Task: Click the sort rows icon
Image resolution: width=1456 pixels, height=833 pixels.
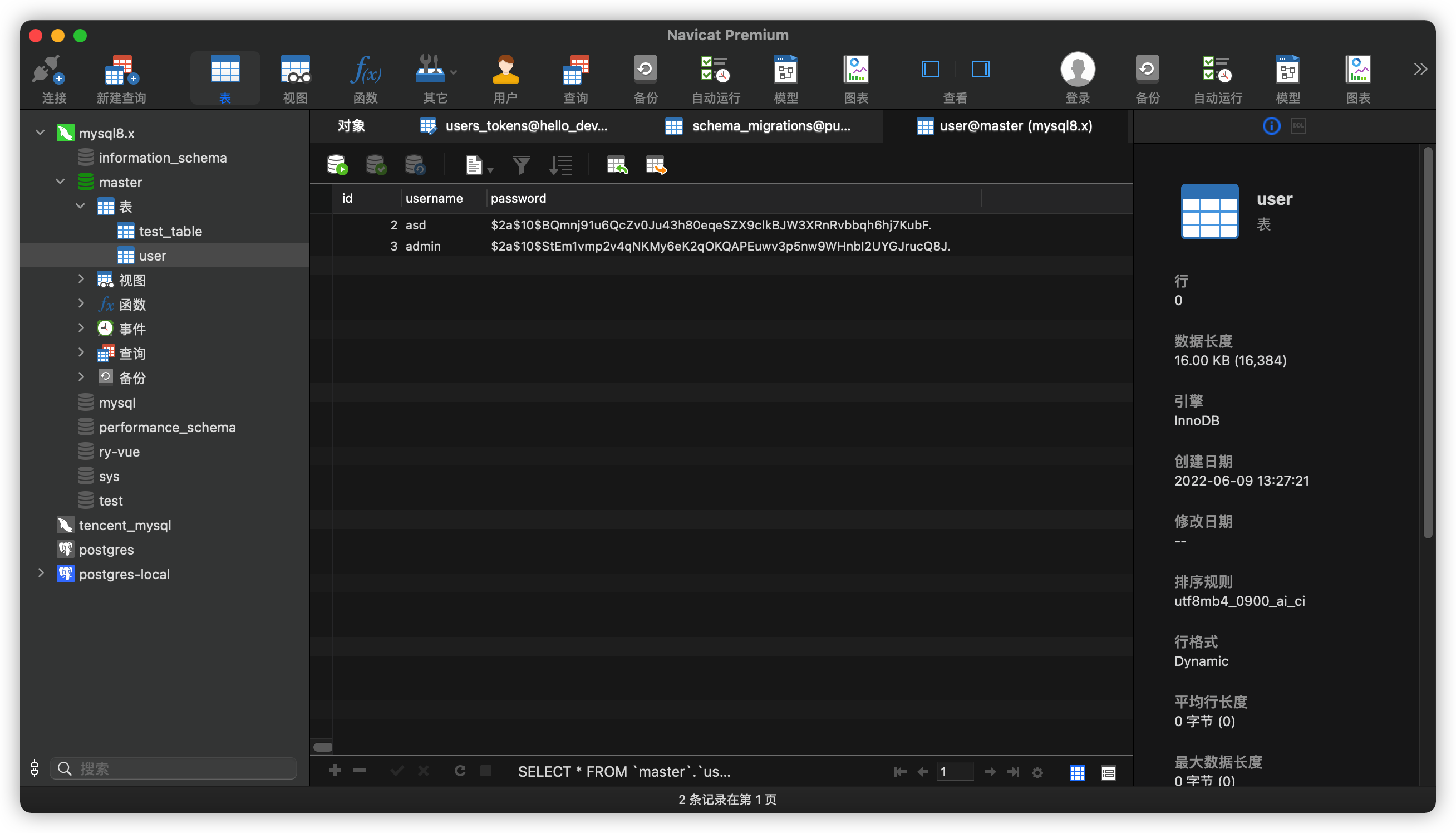Action: click(x=560, y=165)
